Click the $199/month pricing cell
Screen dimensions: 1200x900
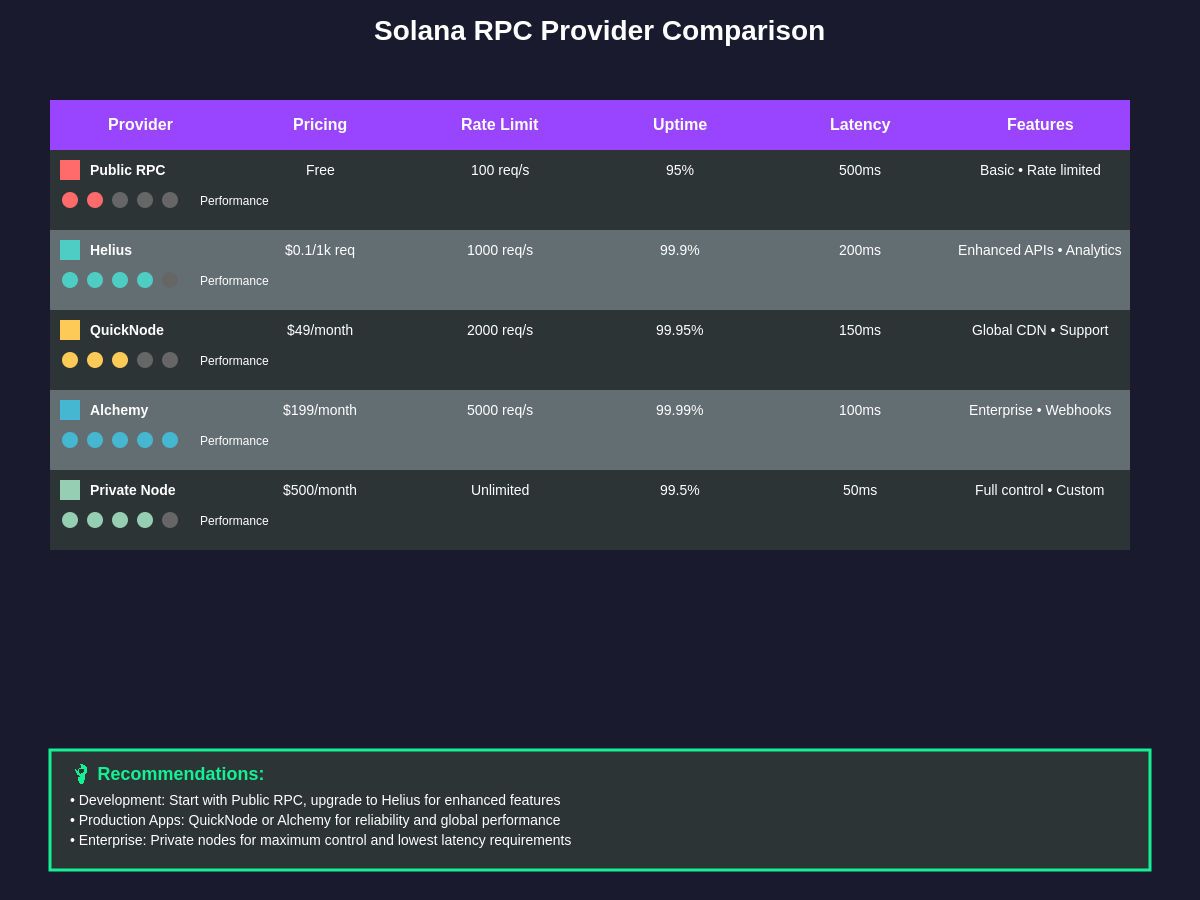(320, 410)
